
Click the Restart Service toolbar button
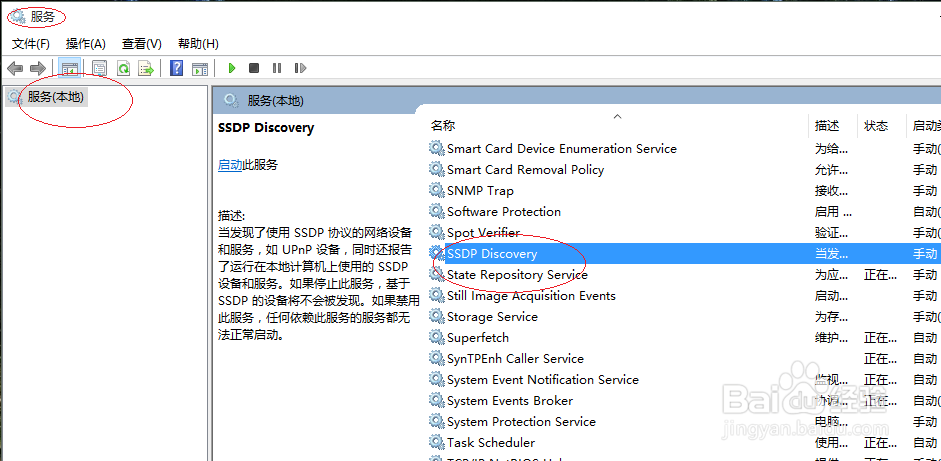300,68
